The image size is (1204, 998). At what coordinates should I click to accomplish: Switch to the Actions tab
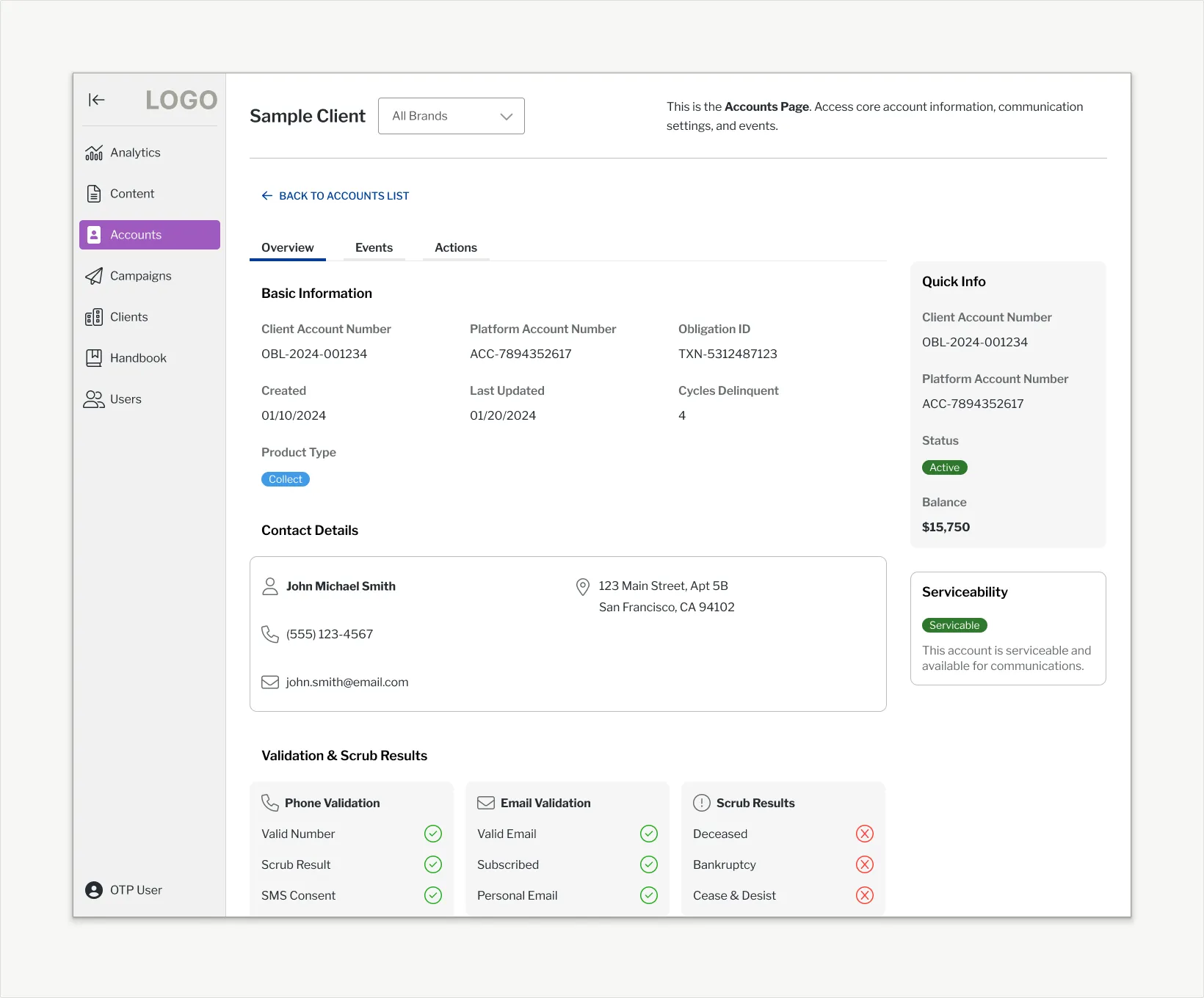pyautogui.click(x=456, y=248)
